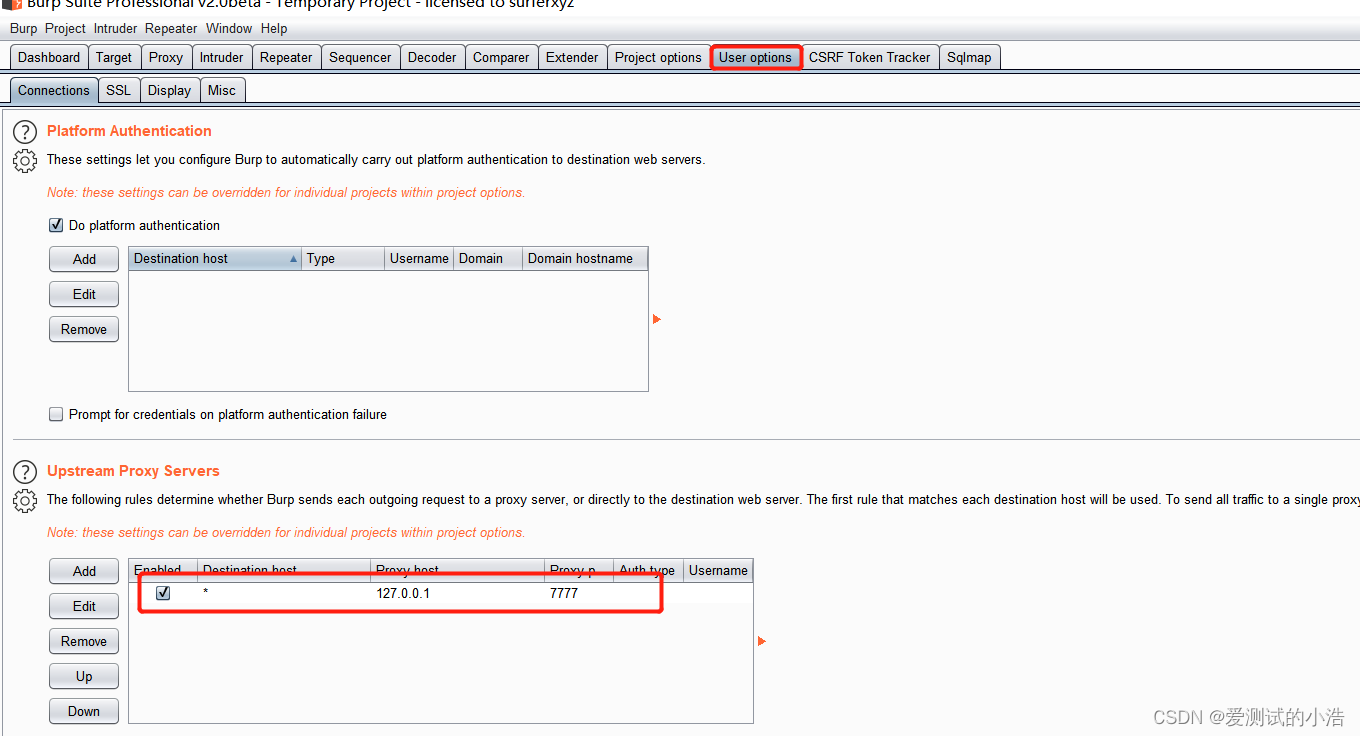
Task: Click the Domain hostname column header
Action: pos(585,258)
